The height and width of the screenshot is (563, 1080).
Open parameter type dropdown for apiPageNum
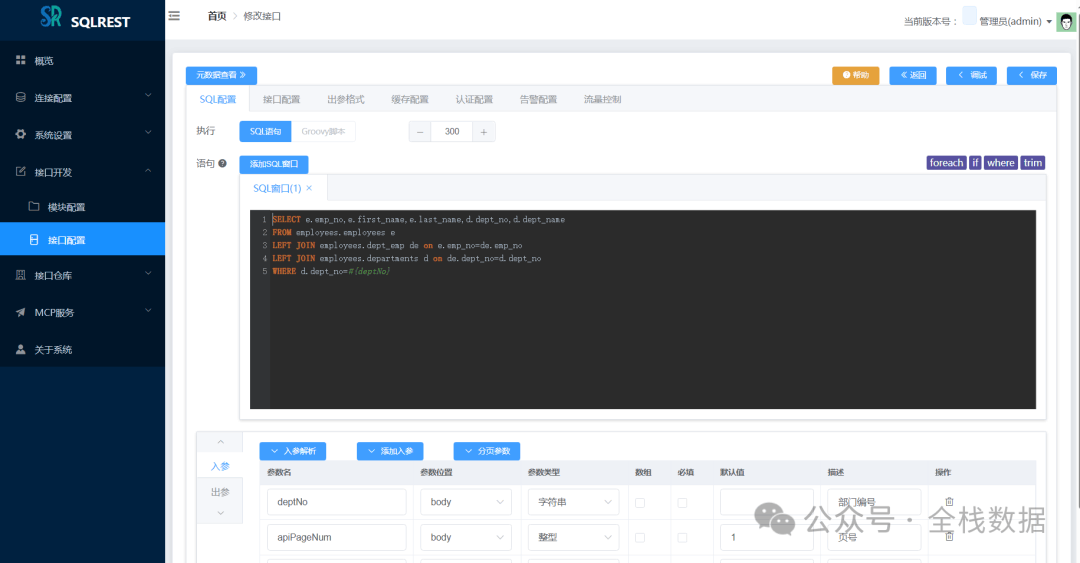(572, 537)
